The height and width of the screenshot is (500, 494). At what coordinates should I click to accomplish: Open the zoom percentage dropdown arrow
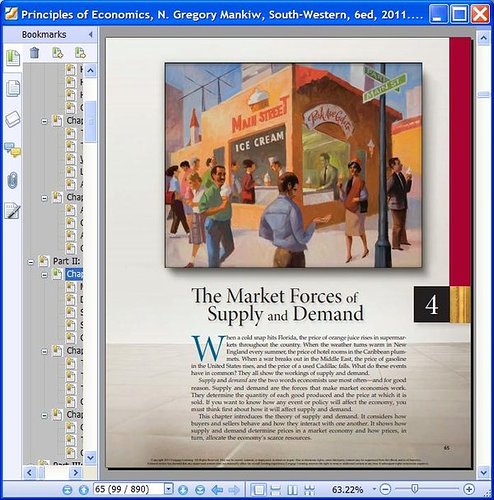click(x=374, y=489)
